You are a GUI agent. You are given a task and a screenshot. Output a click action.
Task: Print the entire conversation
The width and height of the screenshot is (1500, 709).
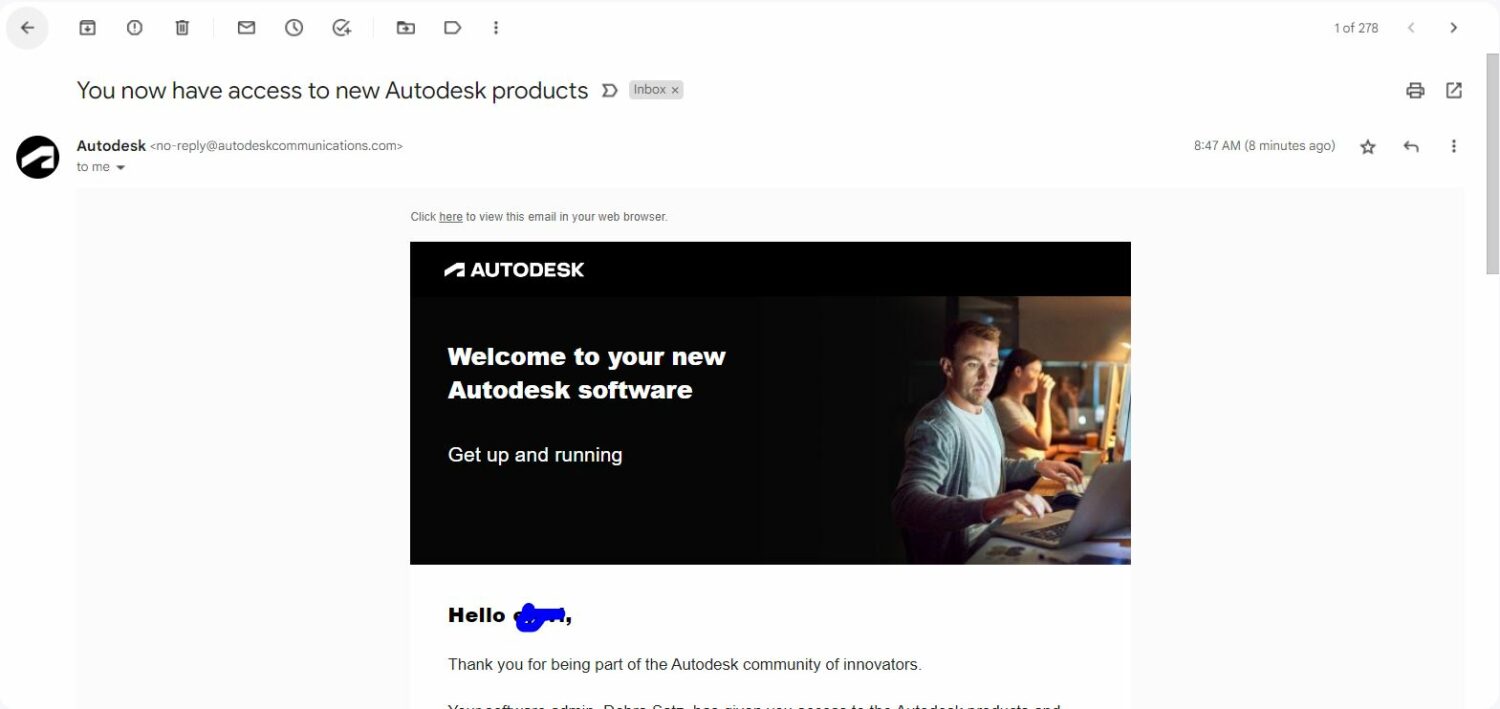click(x=1415, y=91)
